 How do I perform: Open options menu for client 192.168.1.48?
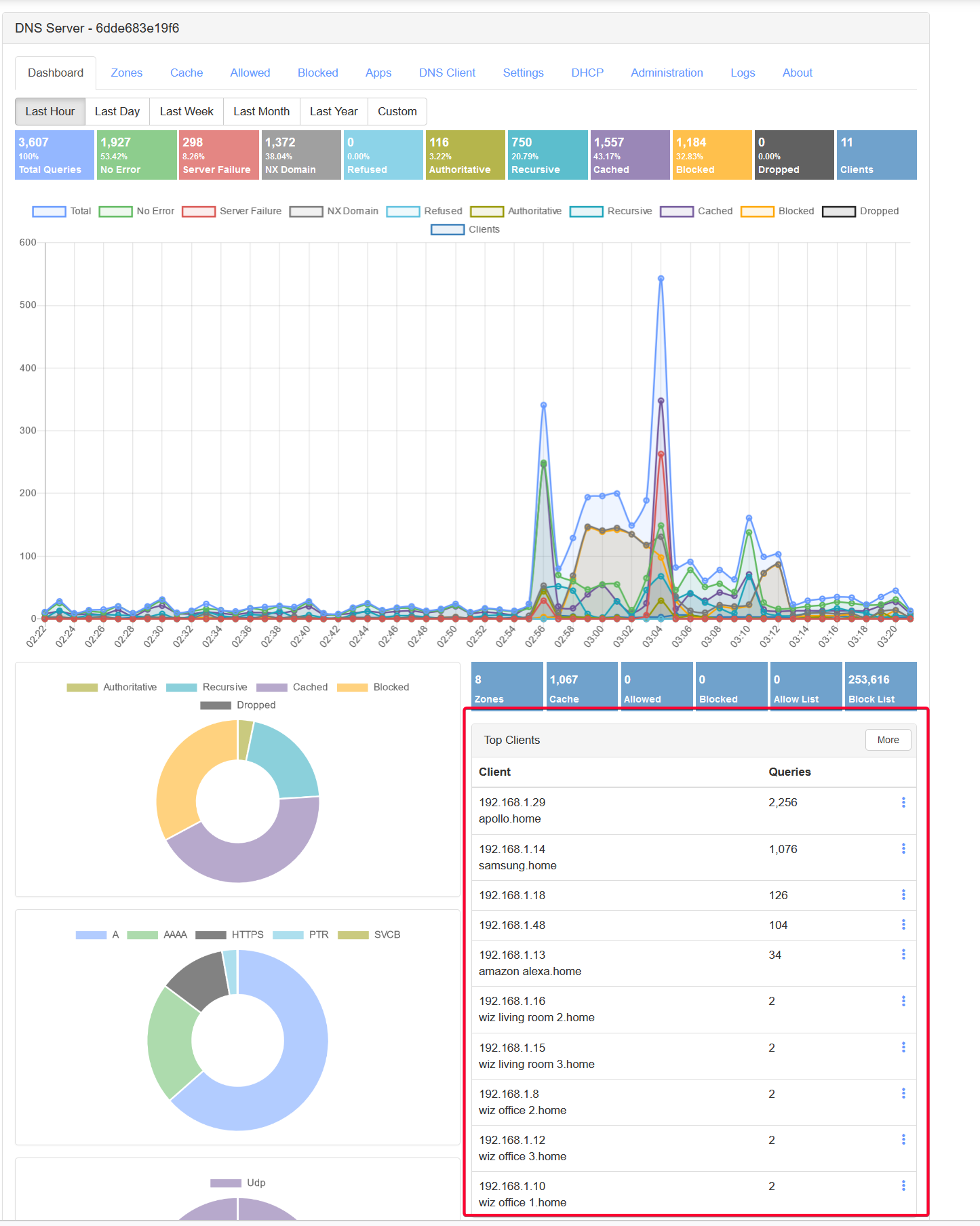(x=903, y=924)
